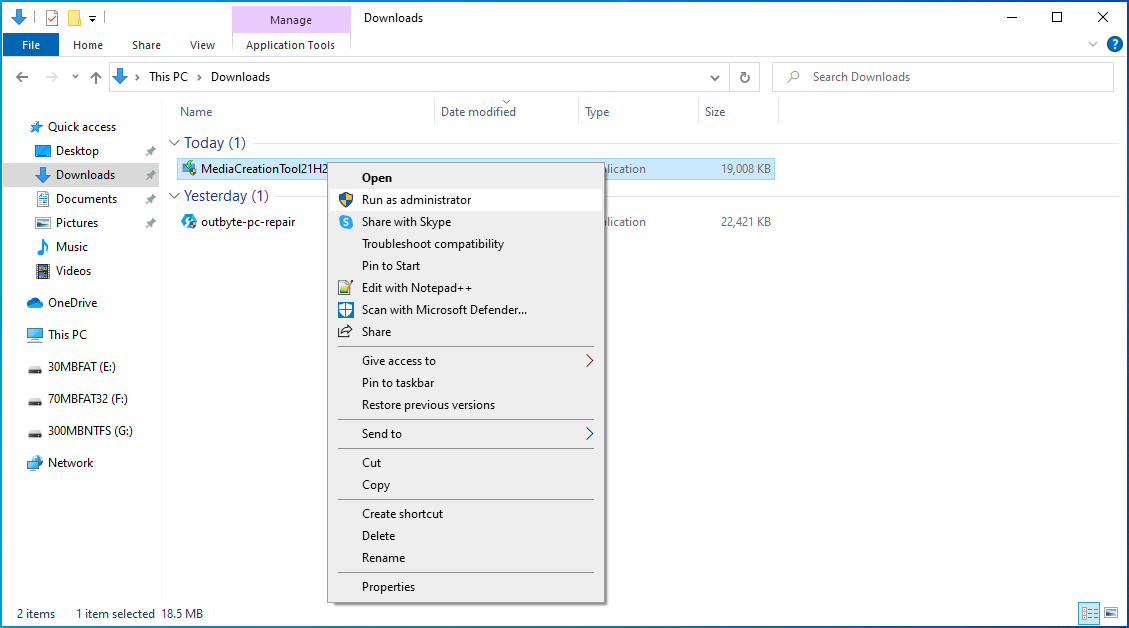Viewport: 1129px width, 628px height.
Task: Select Troubleshoot compatibility
Action: (x=422, y=243)
